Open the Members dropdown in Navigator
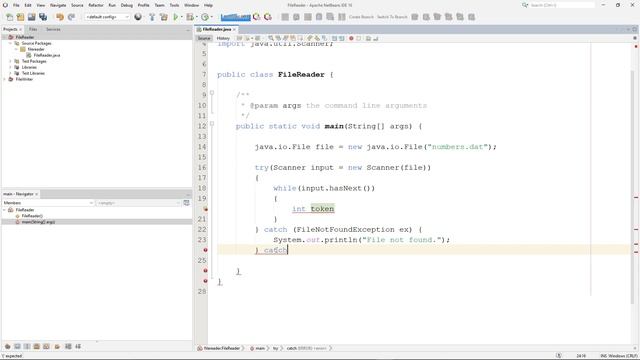This screenshot has height=360, width=640. [x=48, y=203]
